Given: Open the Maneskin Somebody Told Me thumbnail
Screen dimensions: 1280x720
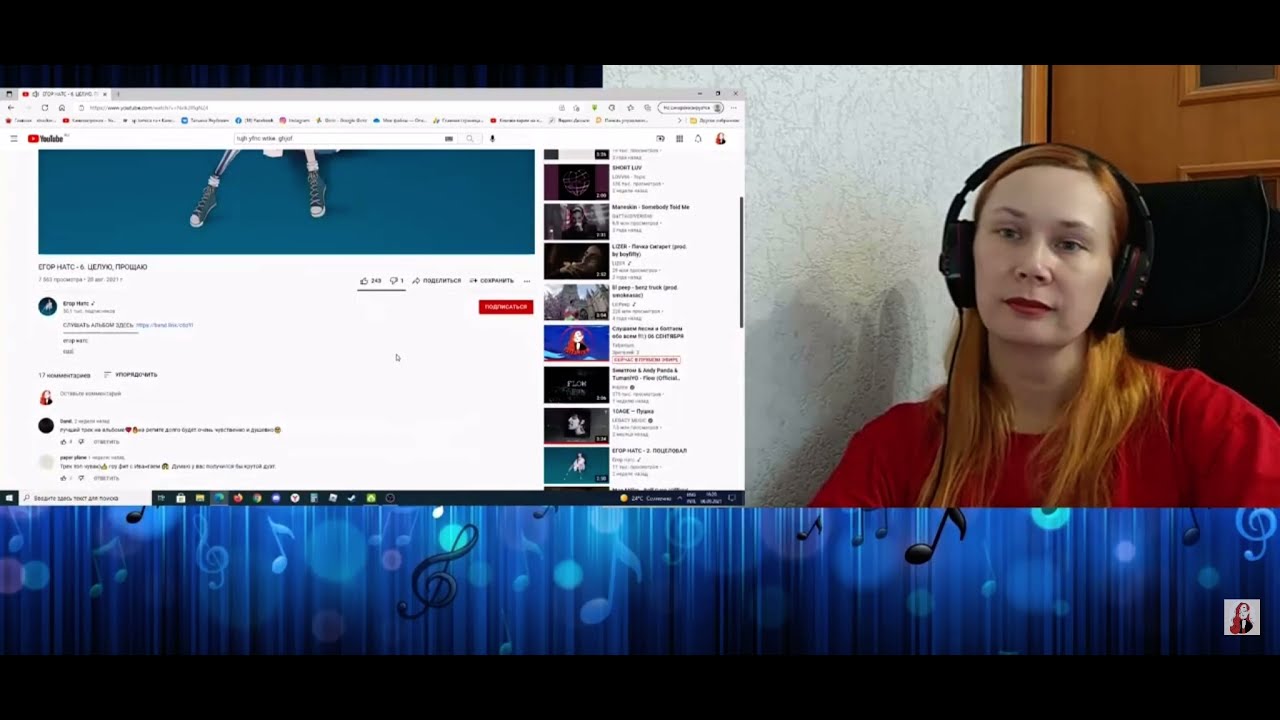Looking at the screenshot, I should tap(576, 222).
